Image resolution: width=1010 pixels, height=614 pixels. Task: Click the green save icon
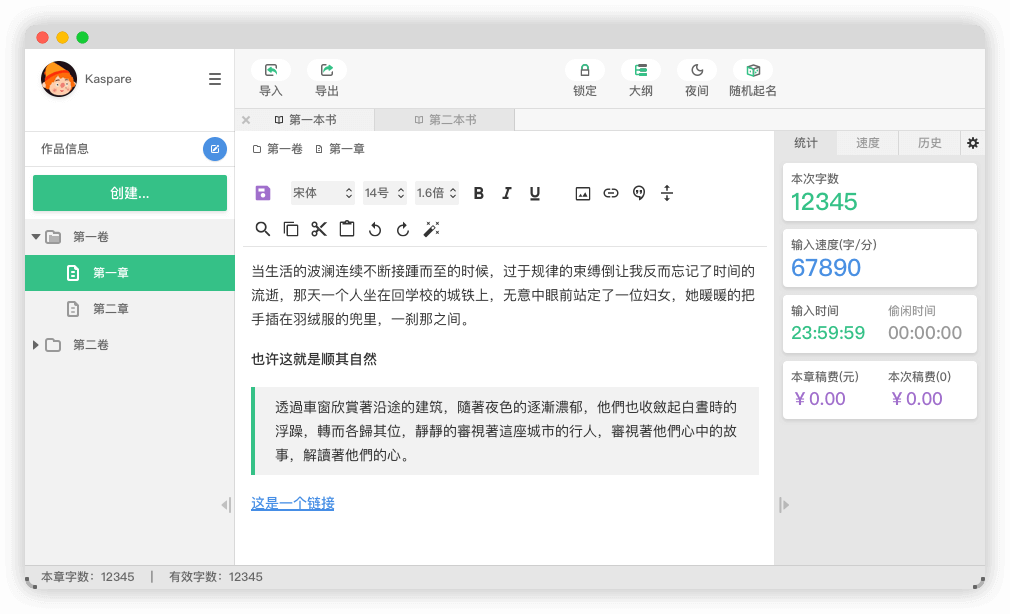pyautogui.click(x=262, y=193)
